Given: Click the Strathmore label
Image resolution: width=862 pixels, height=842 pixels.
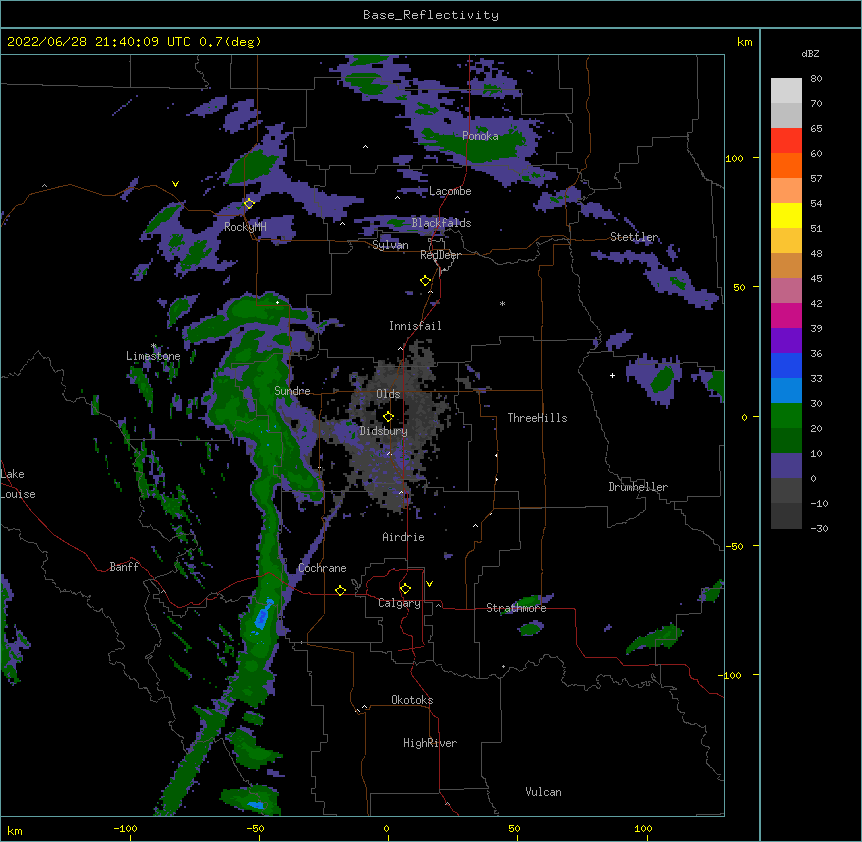Looking at the screenshot, I should 516,608.
